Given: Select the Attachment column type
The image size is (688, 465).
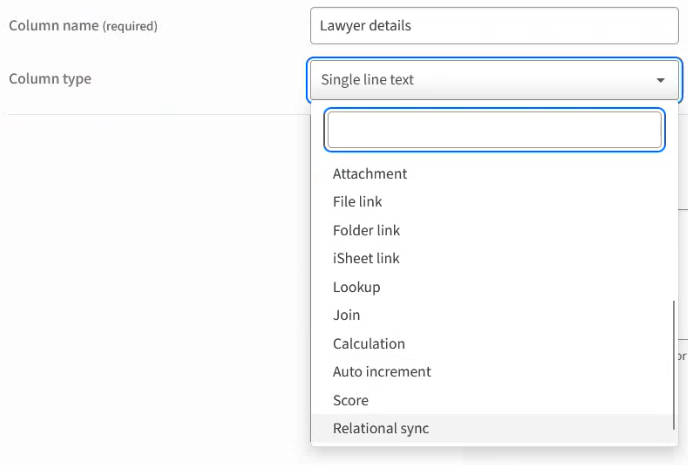Looking at the screenshot, I should coord(370,174).
